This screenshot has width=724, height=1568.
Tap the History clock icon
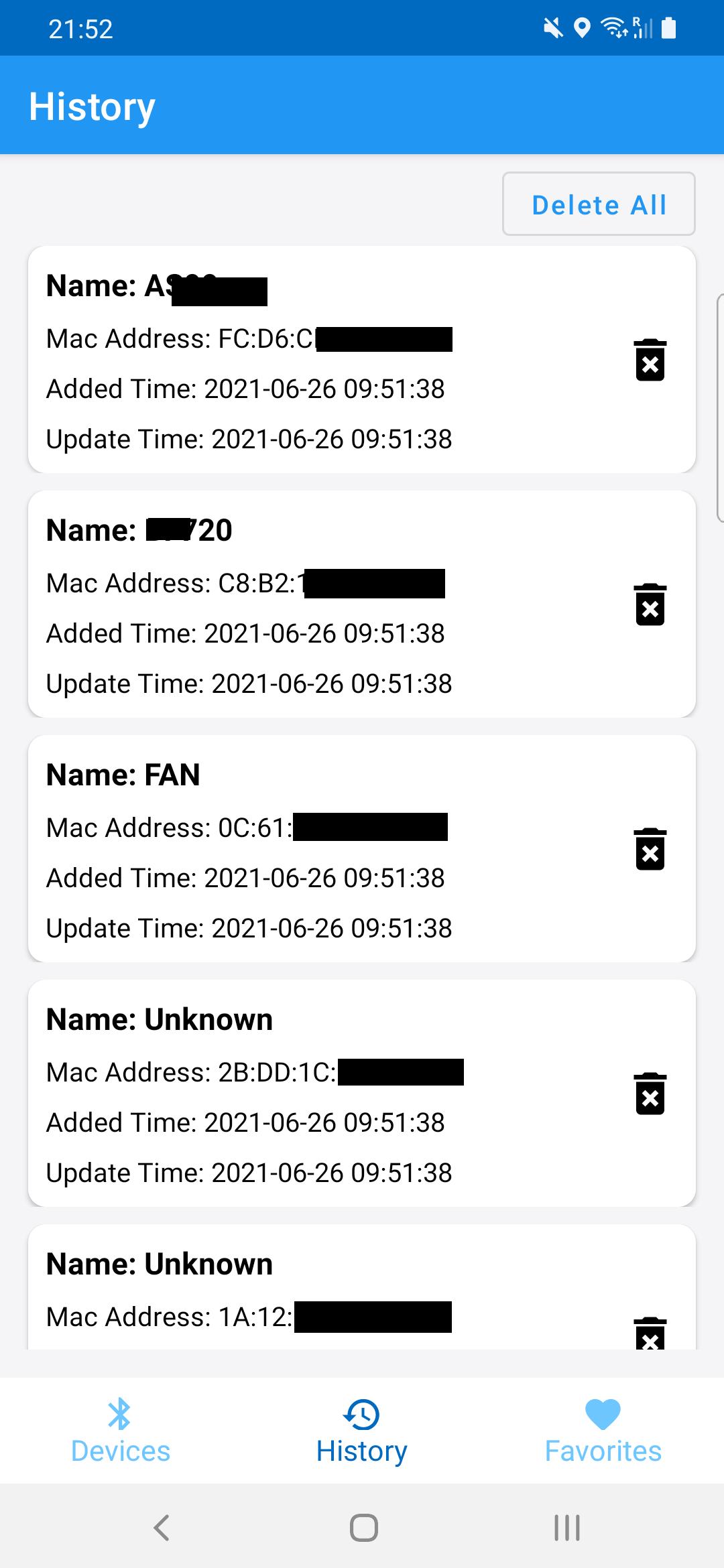[x=361, y=1414]
